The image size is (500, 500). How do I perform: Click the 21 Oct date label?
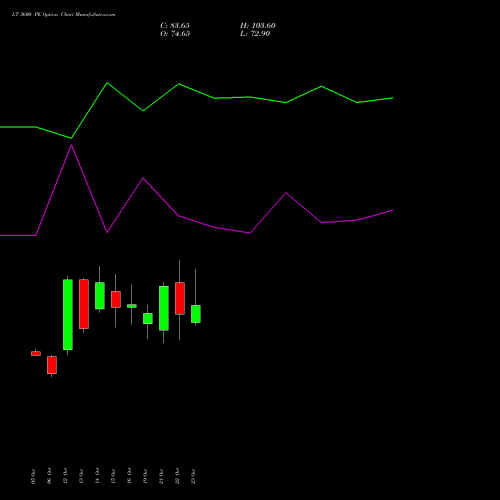(x=161, y=476)
